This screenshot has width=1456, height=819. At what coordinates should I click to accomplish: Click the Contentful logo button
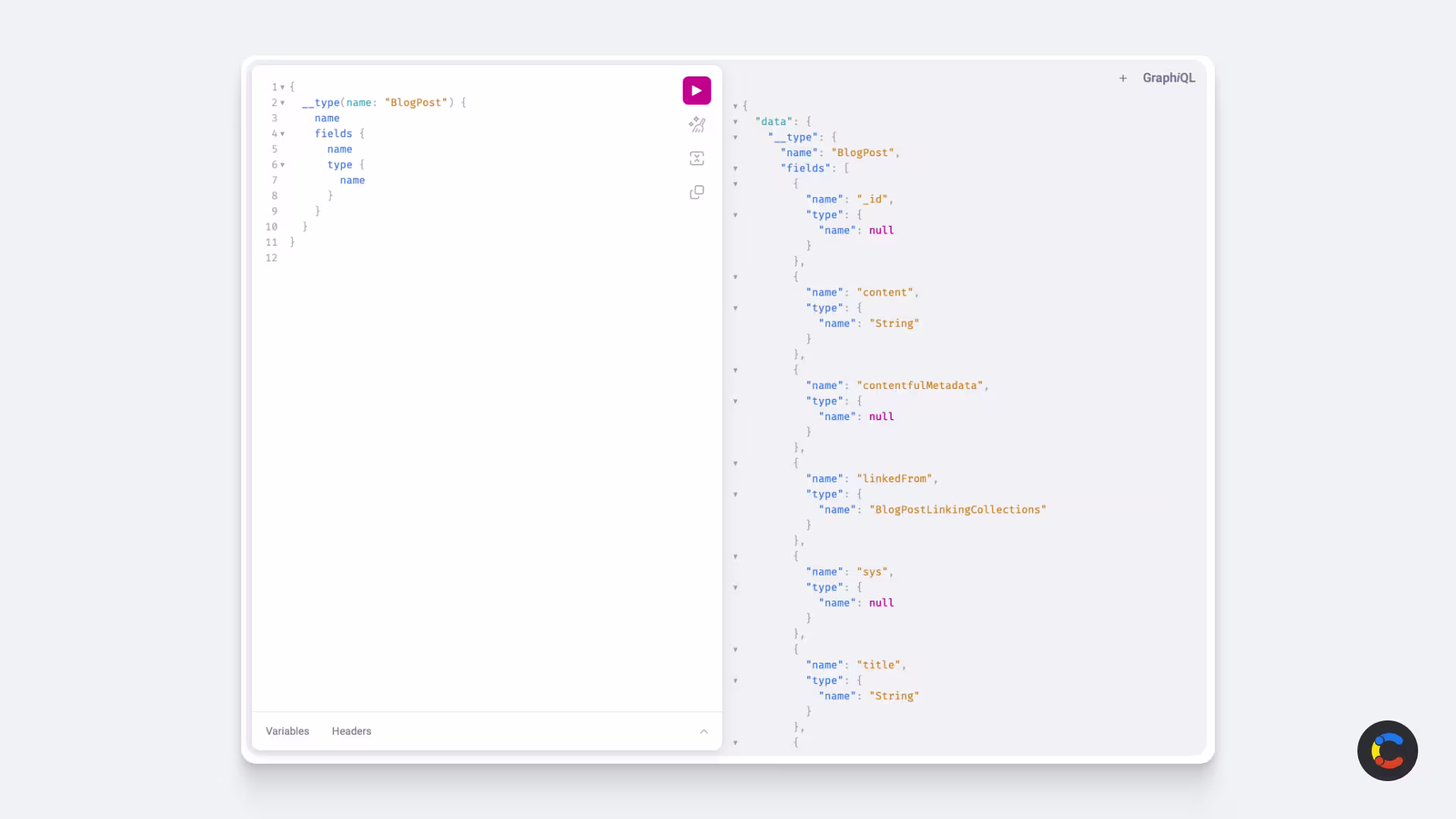pos(1387,751)
